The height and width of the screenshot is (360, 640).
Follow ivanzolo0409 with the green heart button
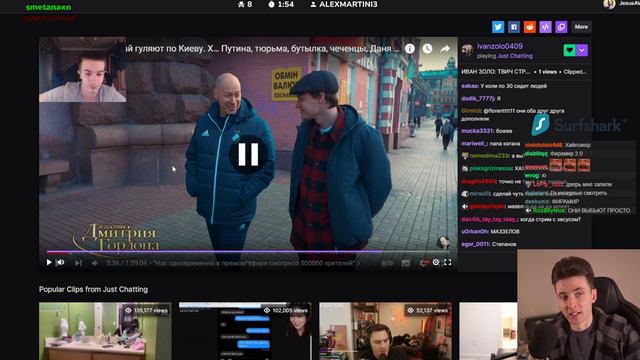[x=569, y=50]
